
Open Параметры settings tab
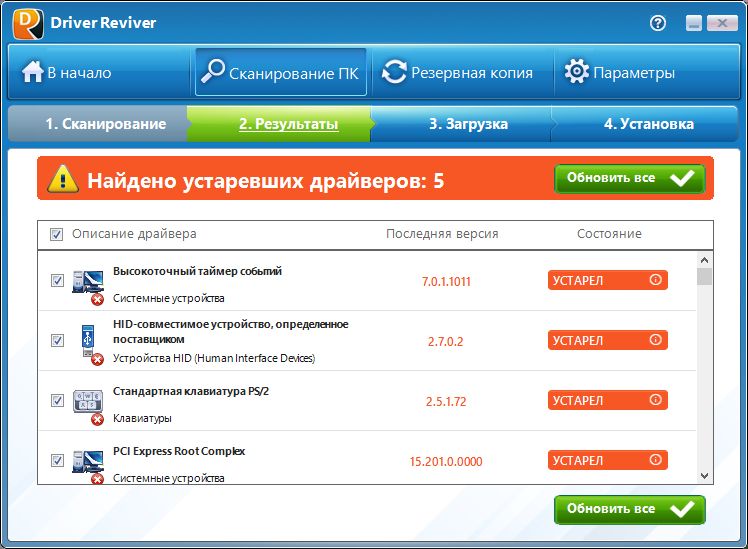coord(646,73)
